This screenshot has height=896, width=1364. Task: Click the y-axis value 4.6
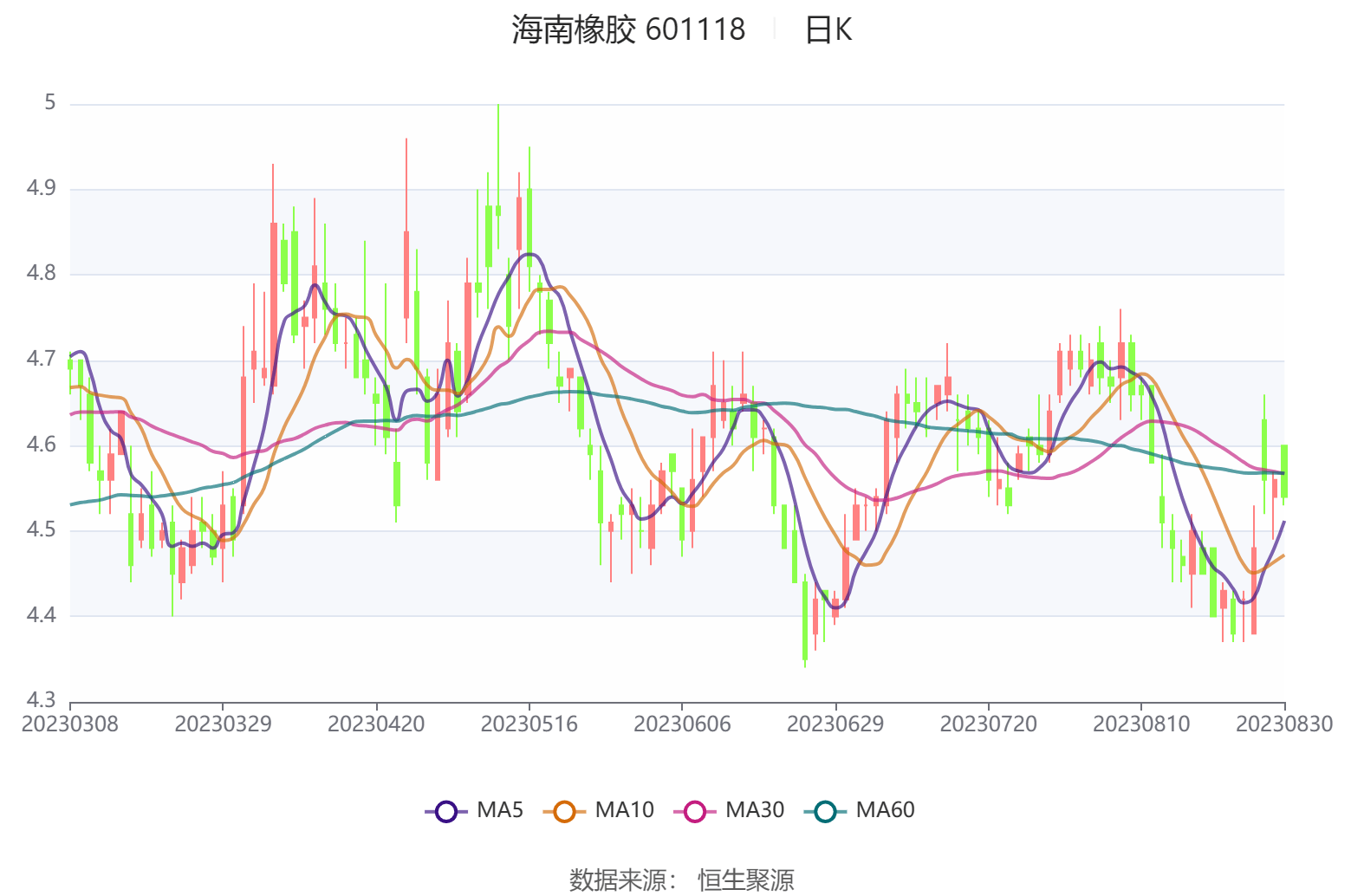[41, 445]
